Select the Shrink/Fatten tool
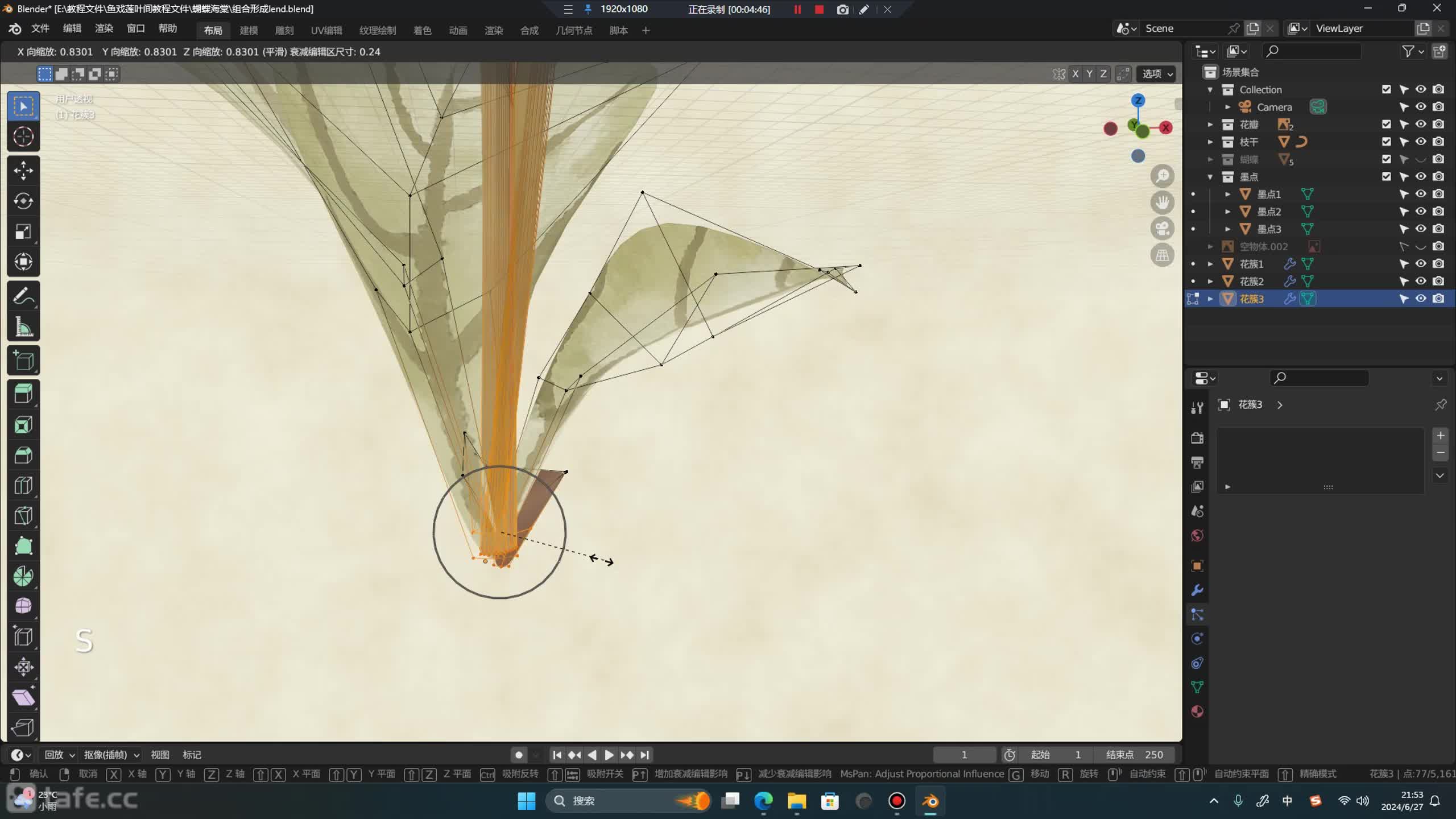This screenshot has height=819, width=1456. 23,667
